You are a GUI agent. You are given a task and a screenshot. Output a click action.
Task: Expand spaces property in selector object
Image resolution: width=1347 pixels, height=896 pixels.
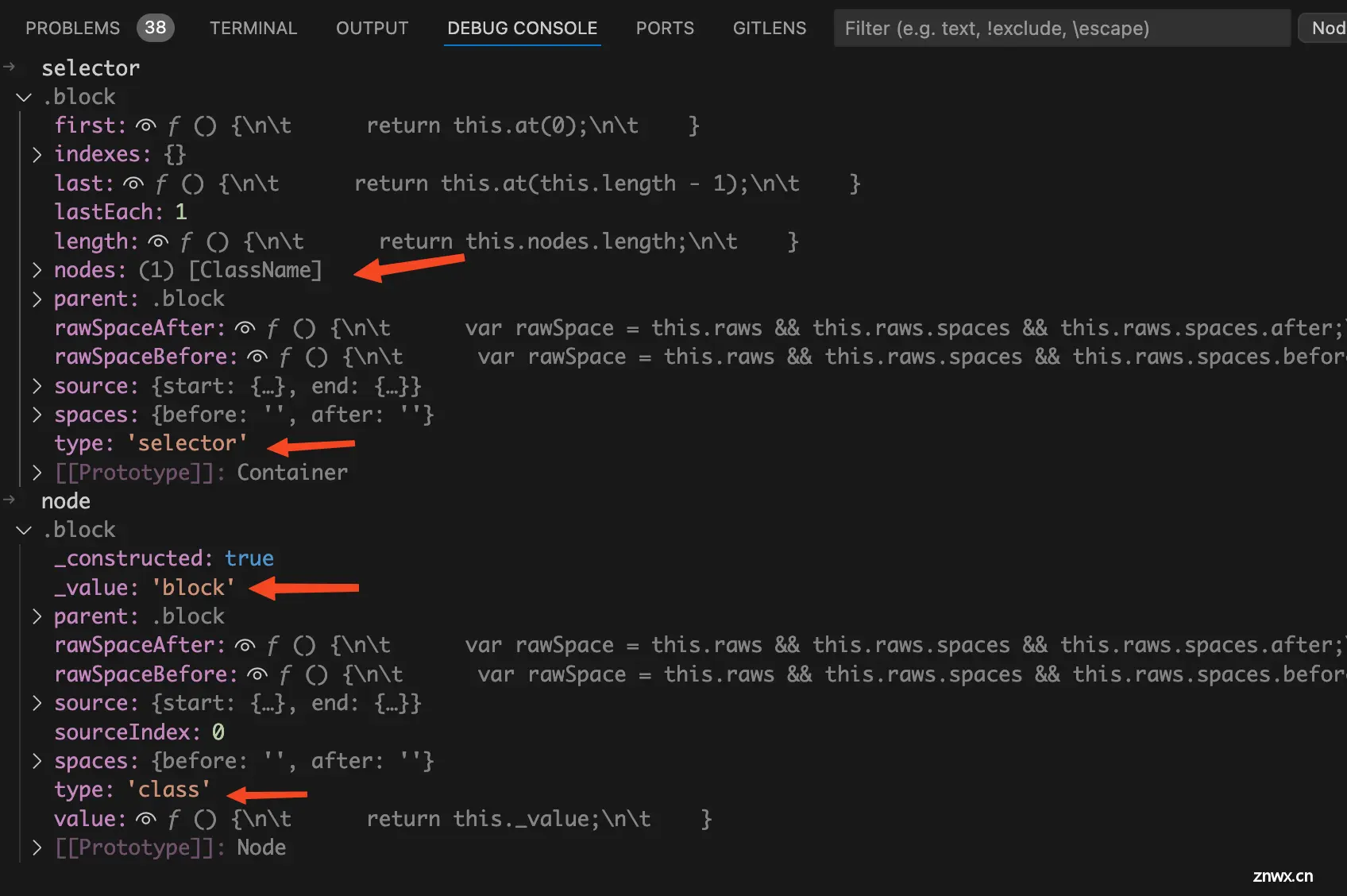click(x=37, y=415)
